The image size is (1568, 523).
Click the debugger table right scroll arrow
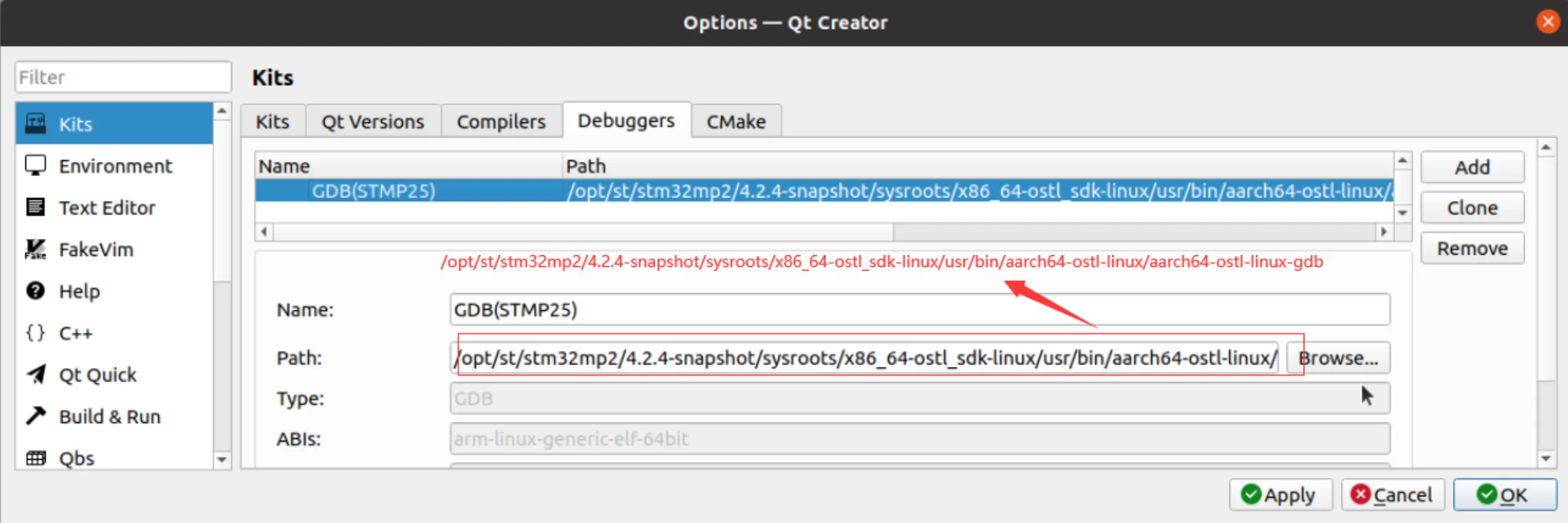1385,232
